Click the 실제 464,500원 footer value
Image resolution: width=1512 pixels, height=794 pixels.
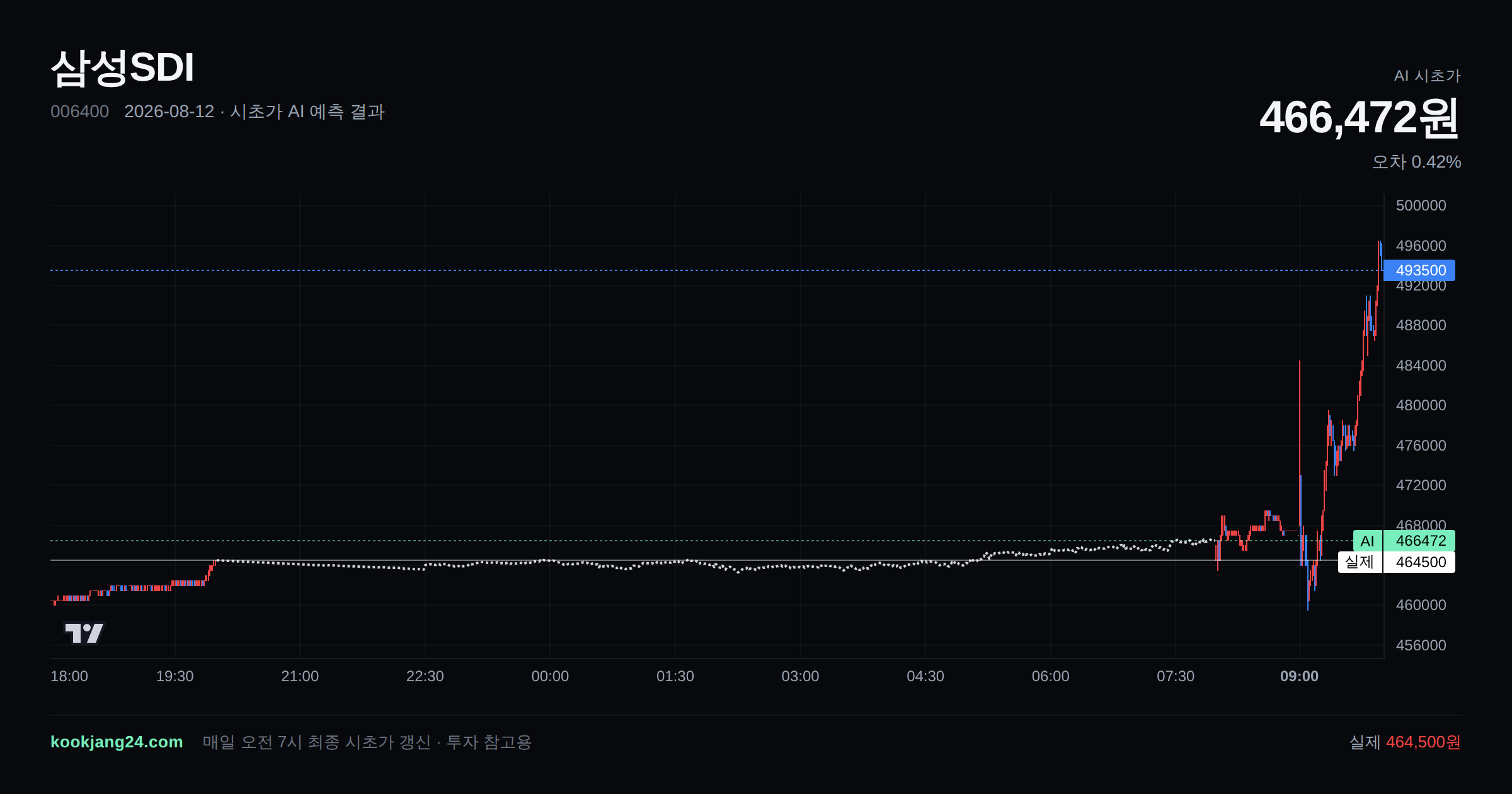(x=1405, y=742)
